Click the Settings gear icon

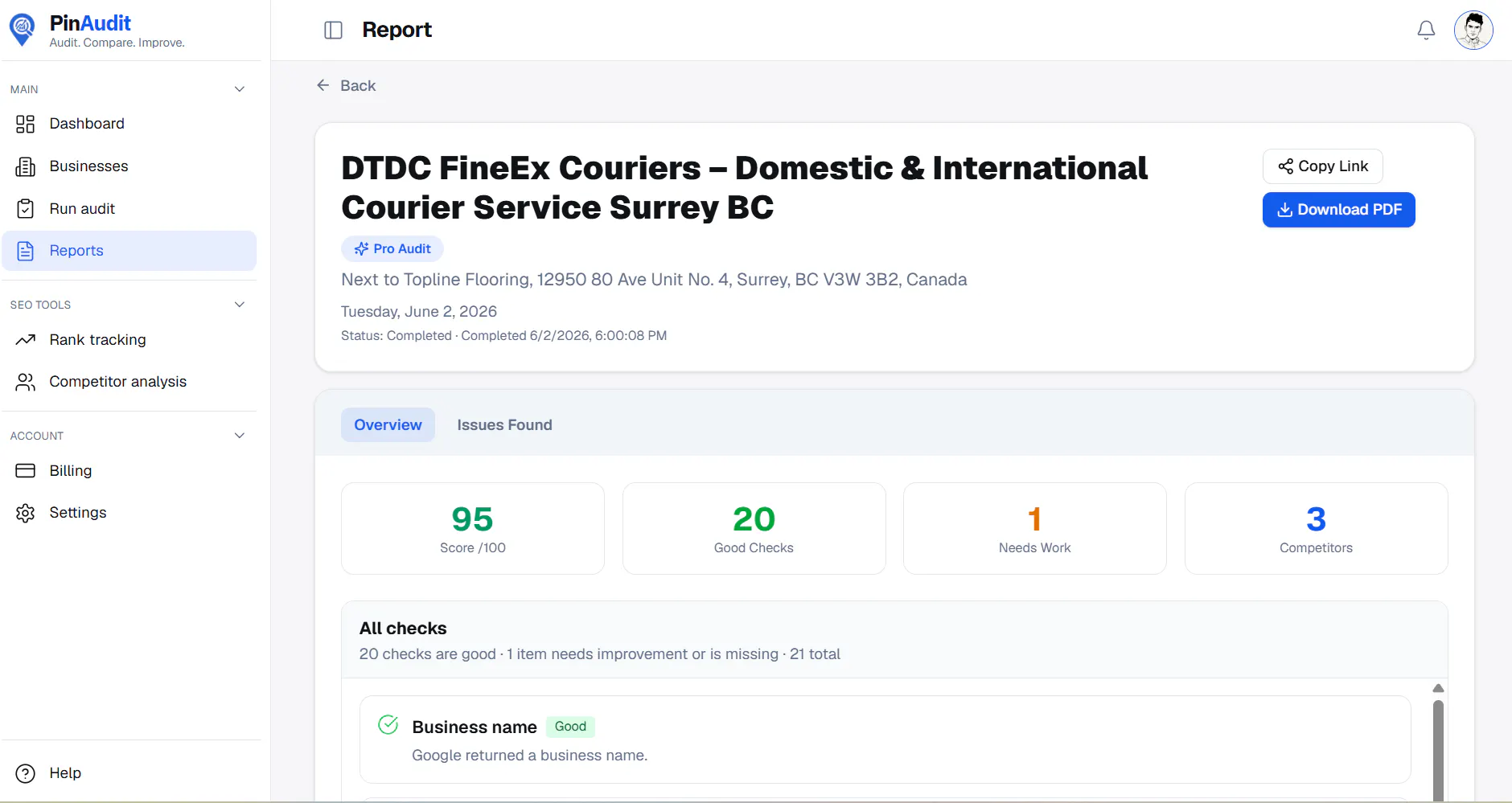26,513
